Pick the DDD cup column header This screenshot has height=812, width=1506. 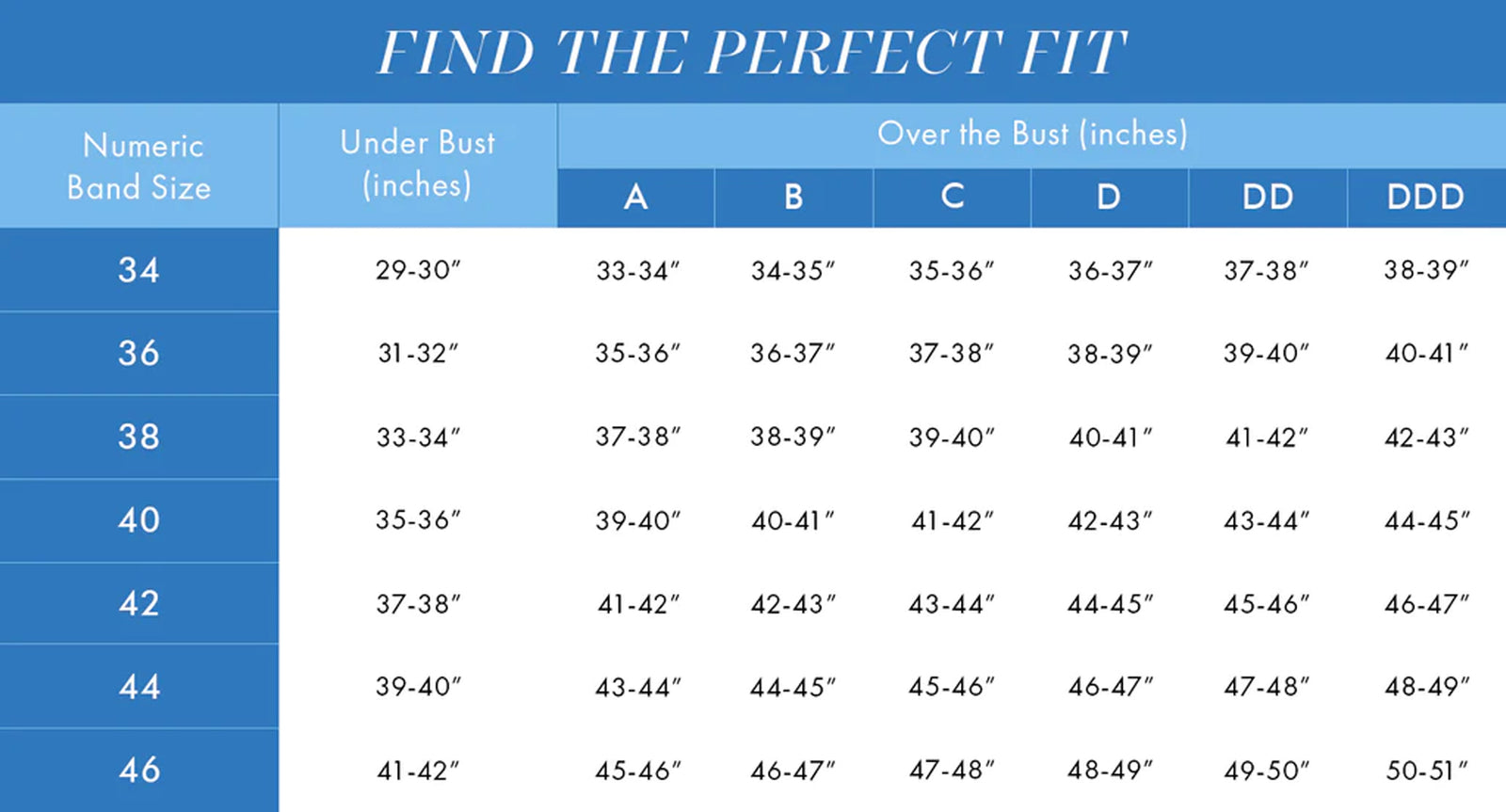1425,197
